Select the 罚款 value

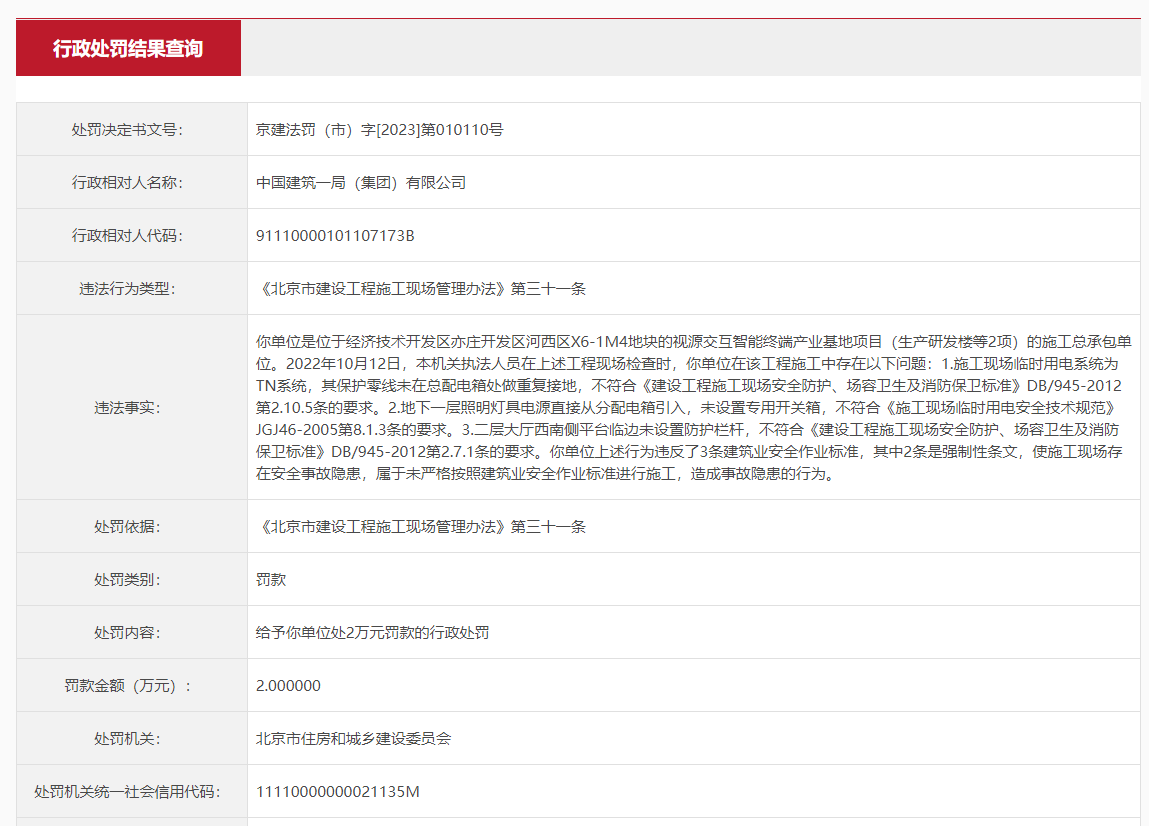[271, 579]
